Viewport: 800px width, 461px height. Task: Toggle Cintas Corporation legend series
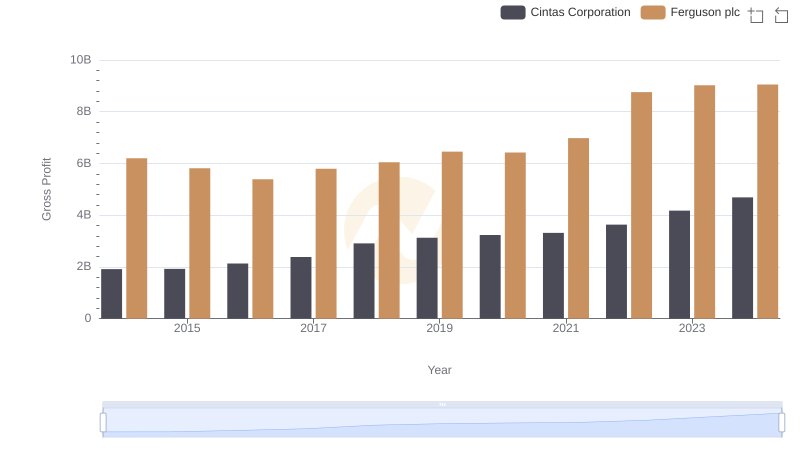(x=565, y=12)
